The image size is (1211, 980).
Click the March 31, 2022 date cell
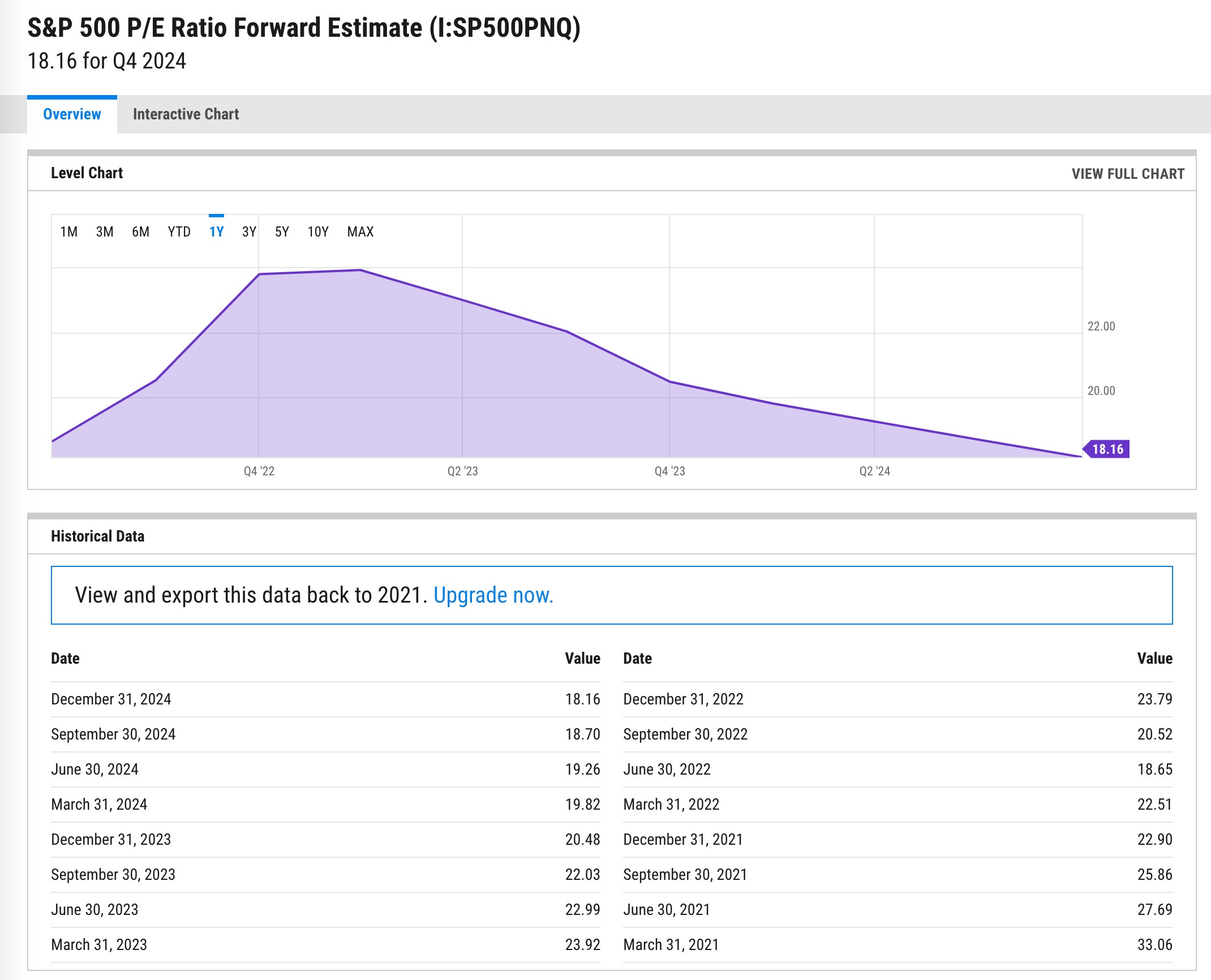click(671, 805)
